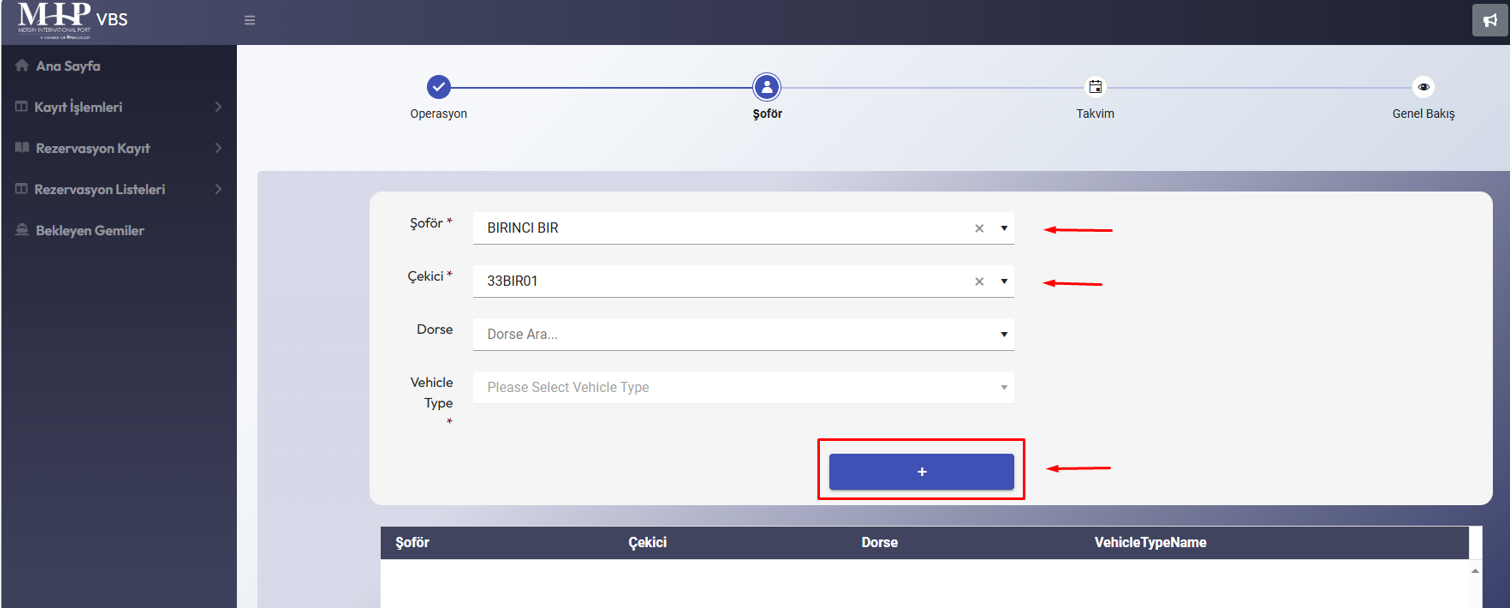
Task: Click the Şoför step person icon
Action: [767, 87]
